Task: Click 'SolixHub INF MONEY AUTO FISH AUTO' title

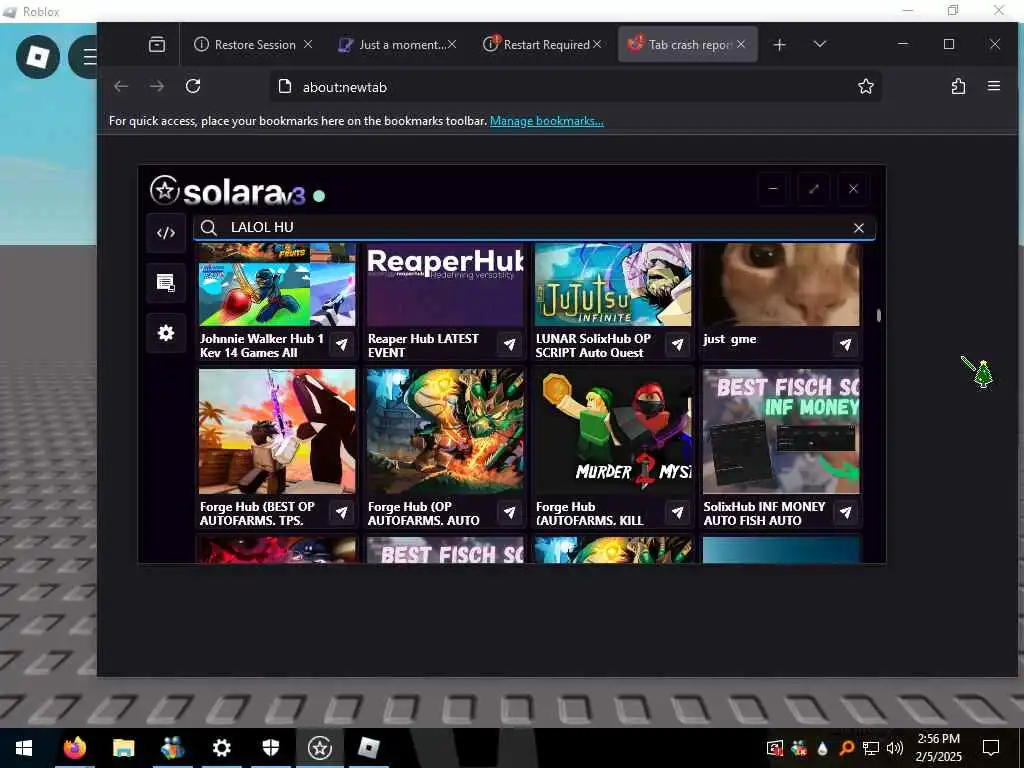Action: [x=764, y=513]
